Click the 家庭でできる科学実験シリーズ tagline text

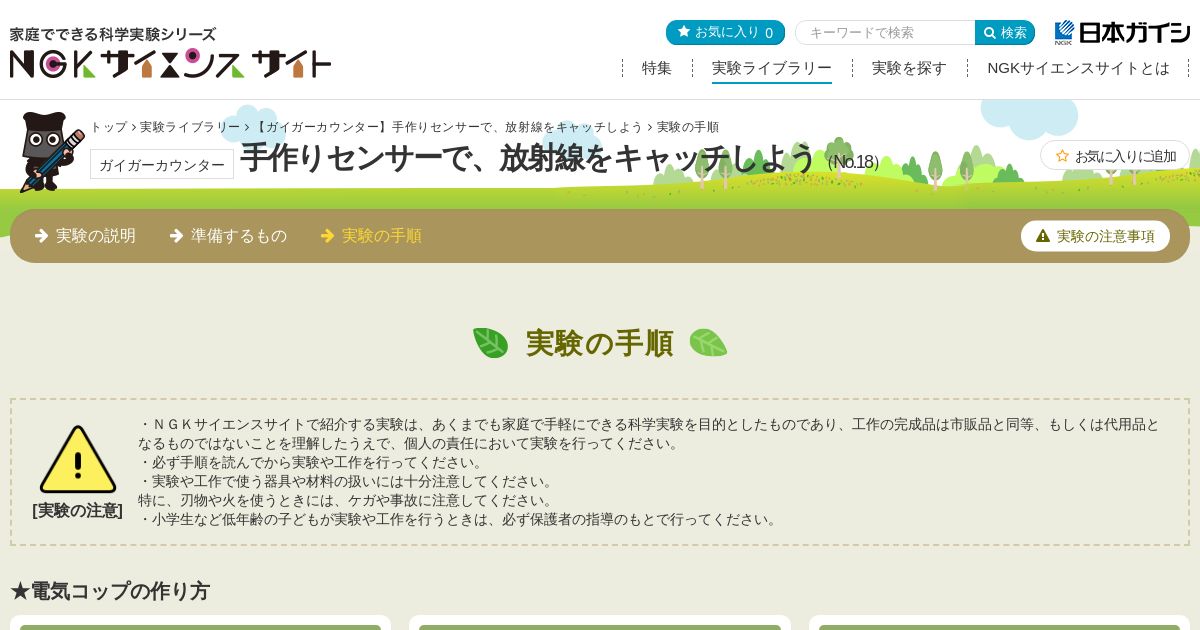tap(113, 34)
